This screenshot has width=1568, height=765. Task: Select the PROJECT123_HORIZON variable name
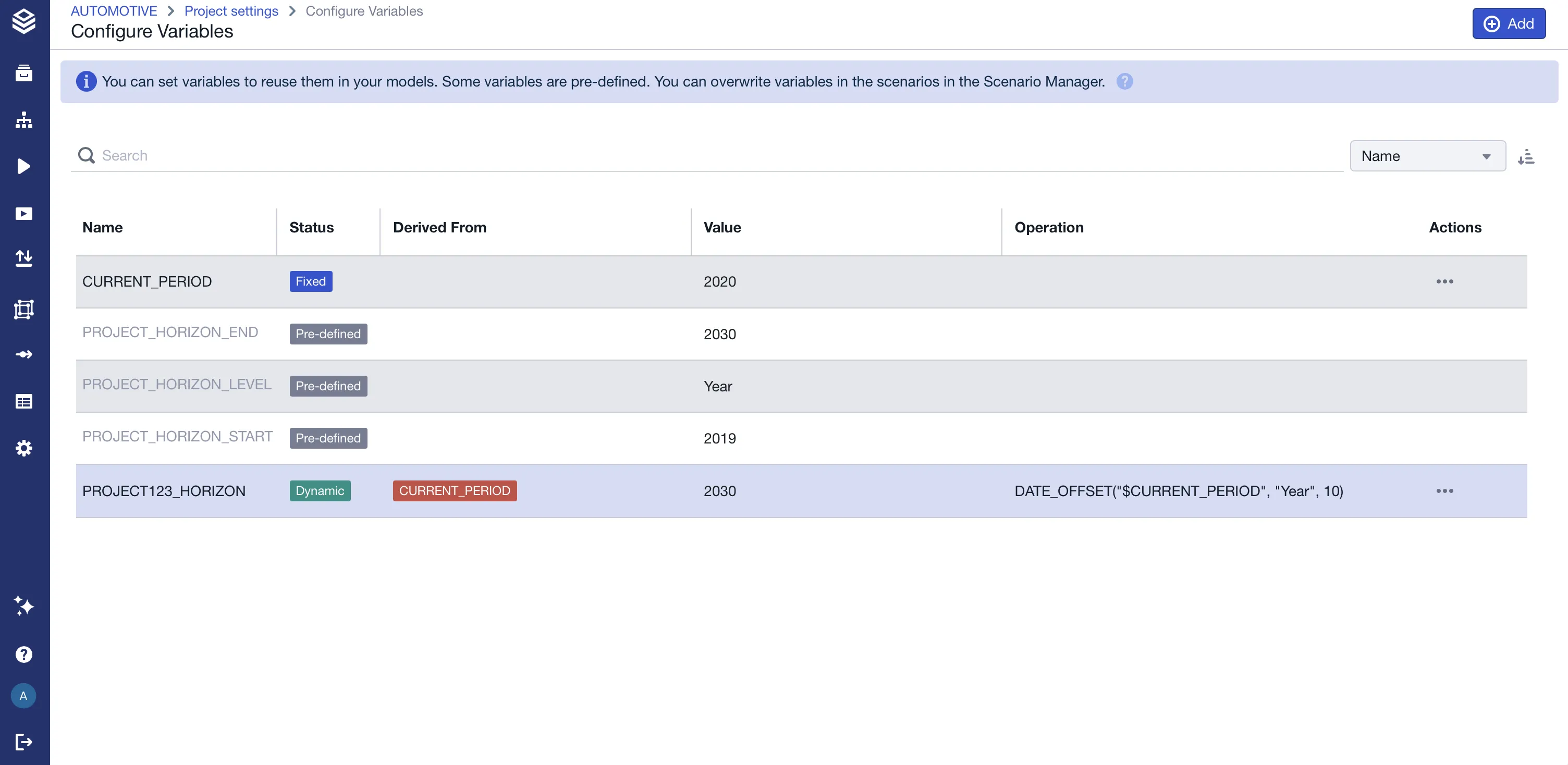tap(164, 490)
